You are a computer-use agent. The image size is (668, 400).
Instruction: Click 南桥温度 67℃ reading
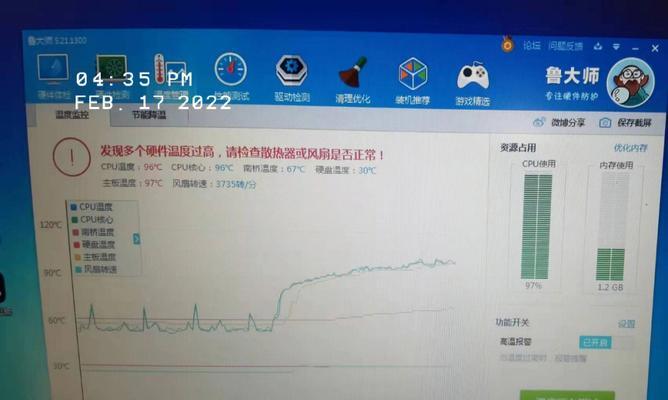(274, 169)
